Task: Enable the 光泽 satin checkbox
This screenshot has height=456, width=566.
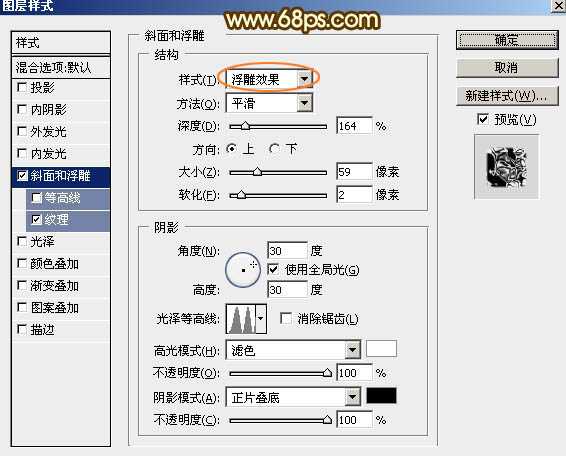Action: [x=22, y=241]
